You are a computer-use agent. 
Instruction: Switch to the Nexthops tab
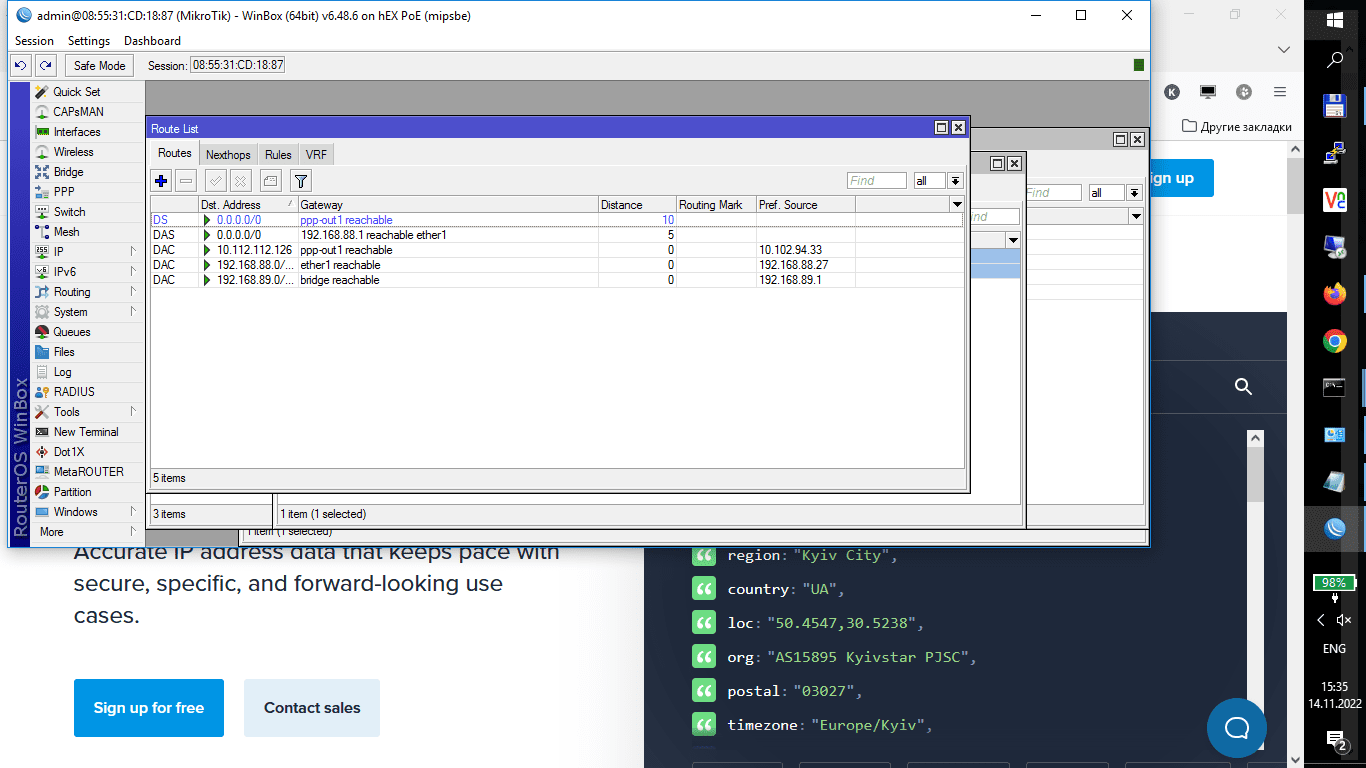tap(228, 154)
